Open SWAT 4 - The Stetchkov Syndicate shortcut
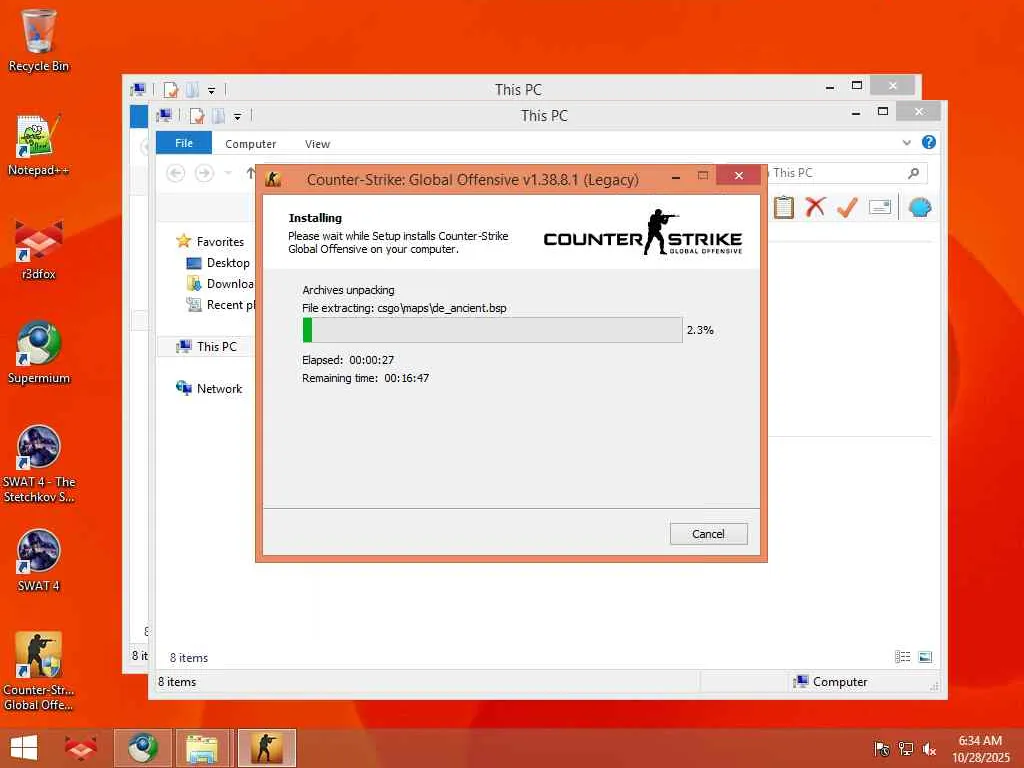 [39, 464]
